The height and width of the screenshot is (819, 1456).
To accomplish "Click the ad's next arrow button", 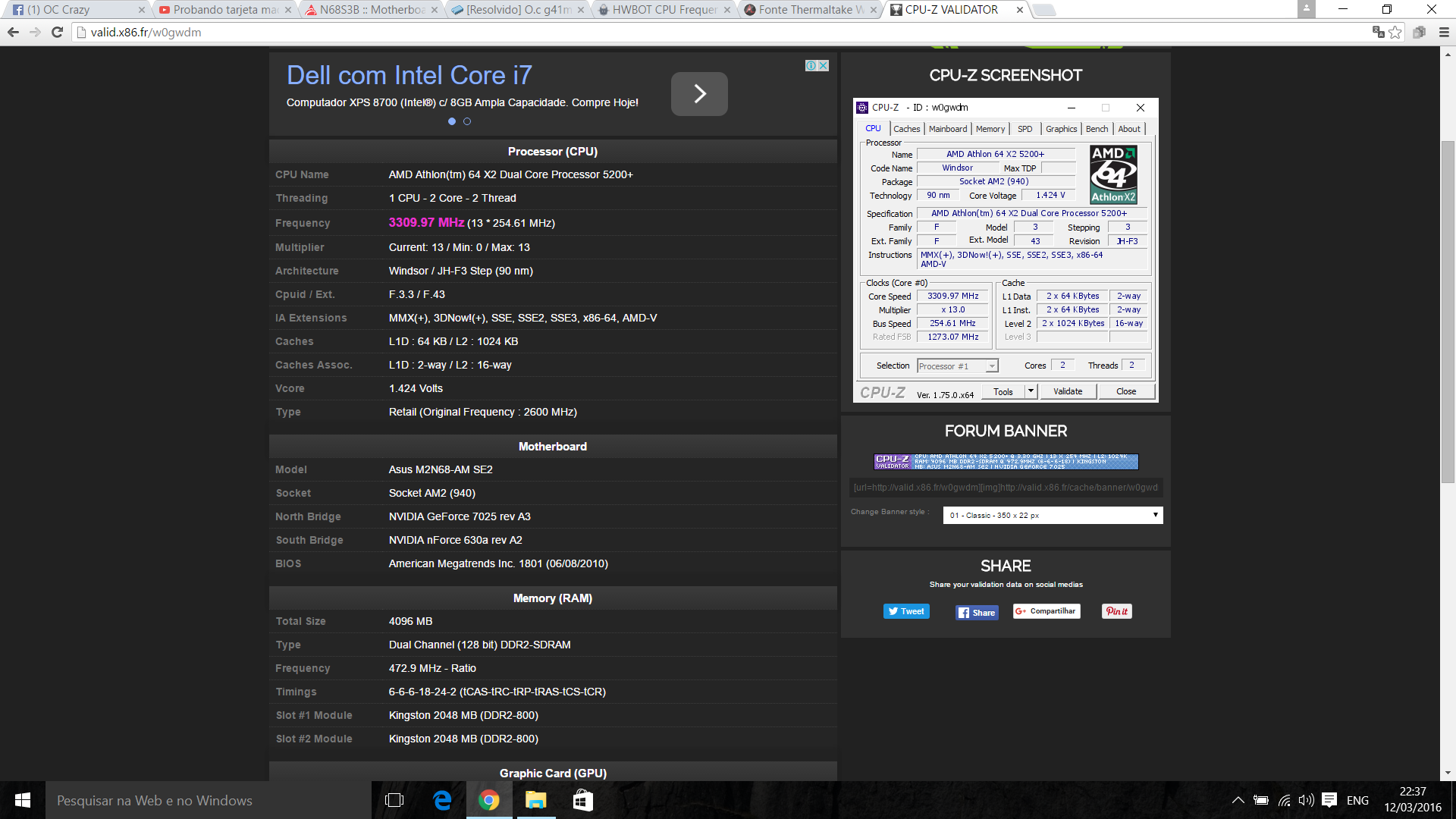I will pos(699,94).
